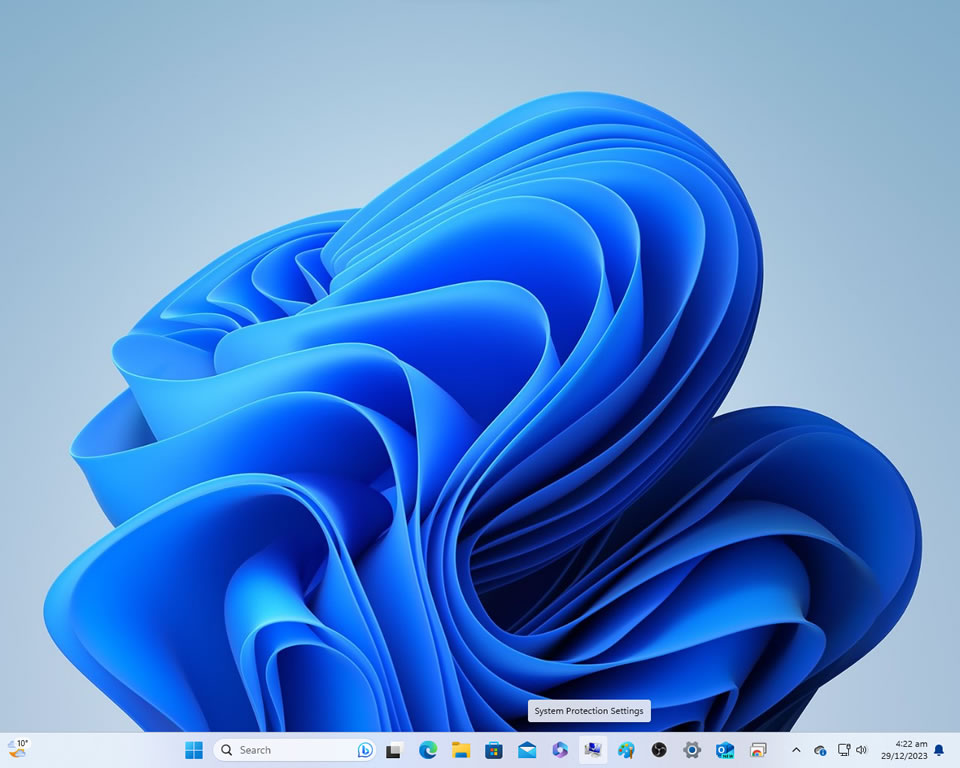Open Task View from taskbar
This screenshot has height=768, width=960.
pos(394,750)
